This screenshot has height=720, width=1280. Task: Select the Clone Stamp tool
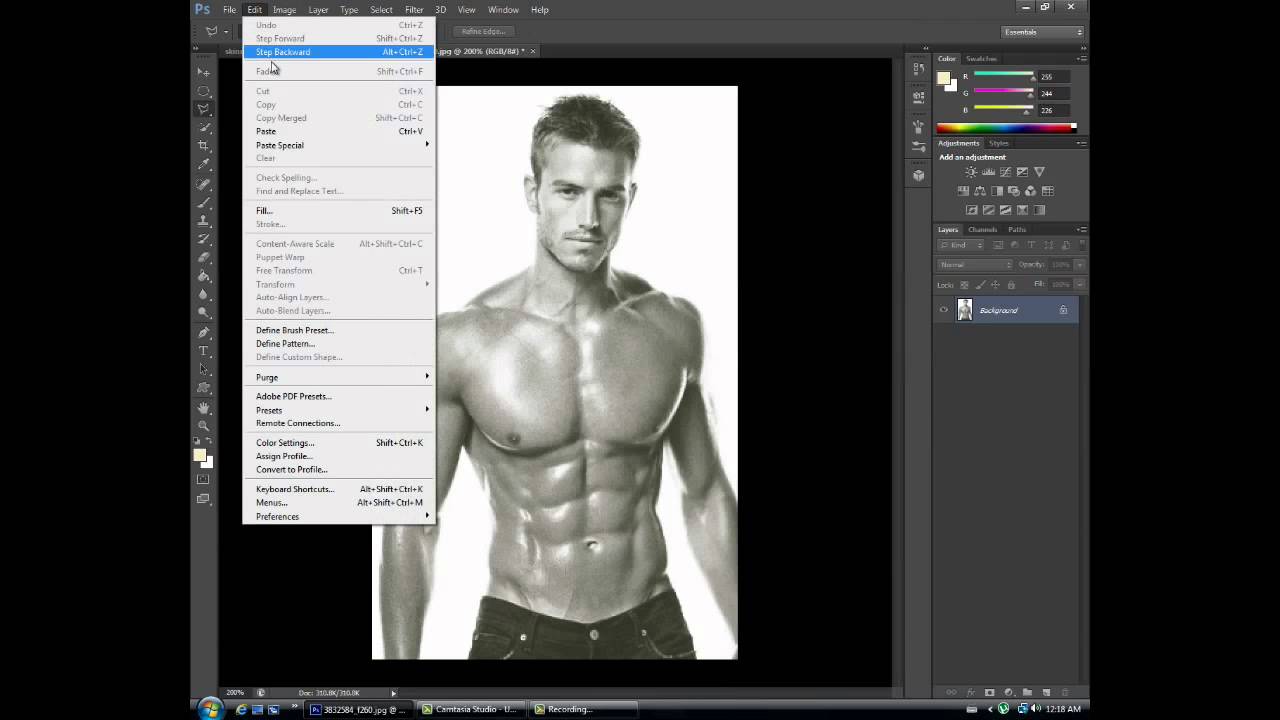pos(204,220)
